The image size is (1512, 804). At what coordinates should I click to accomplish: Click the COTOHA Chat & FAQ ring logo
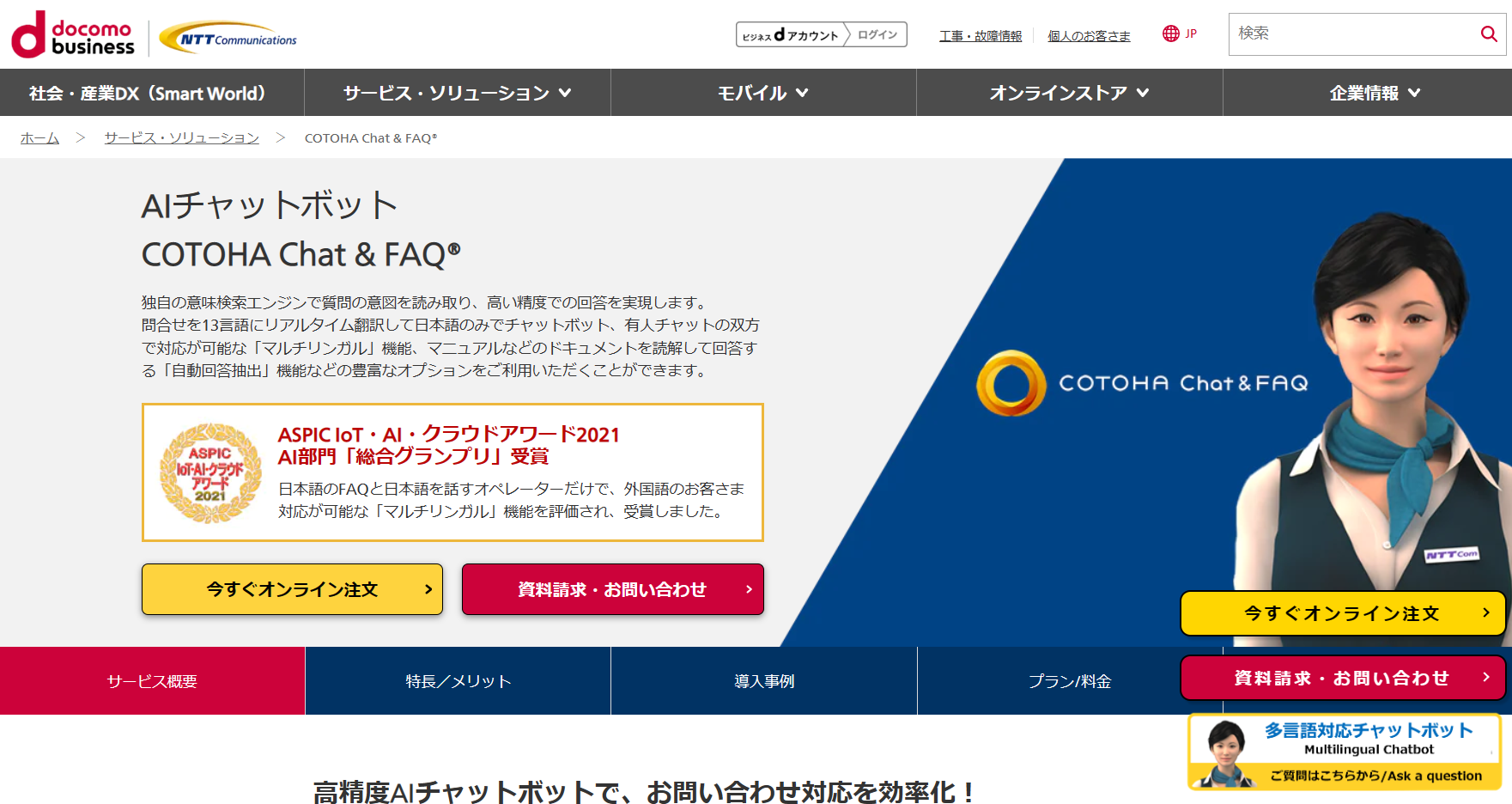1011,383
